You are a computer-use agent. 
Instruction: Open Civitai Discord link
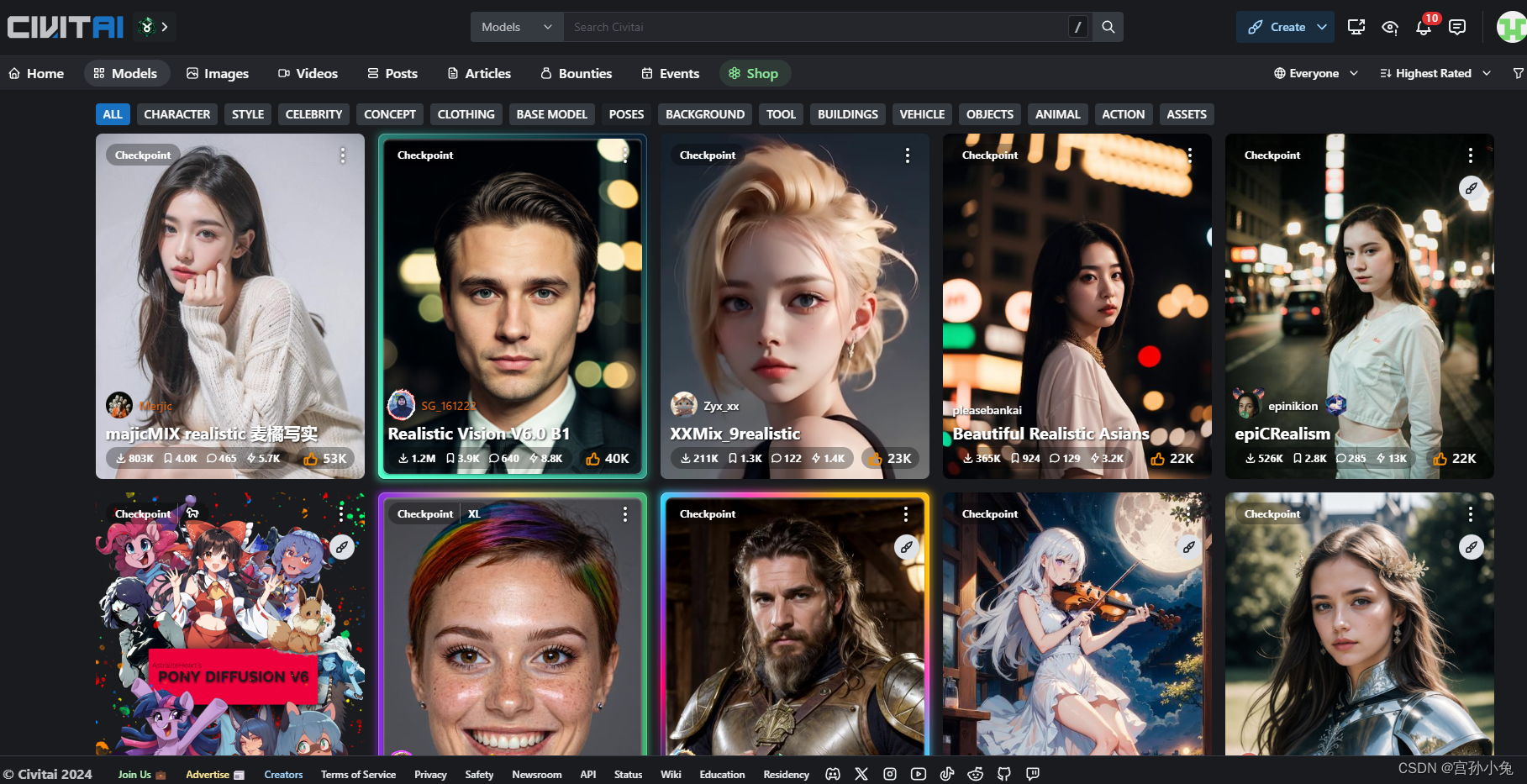(833, 774)
